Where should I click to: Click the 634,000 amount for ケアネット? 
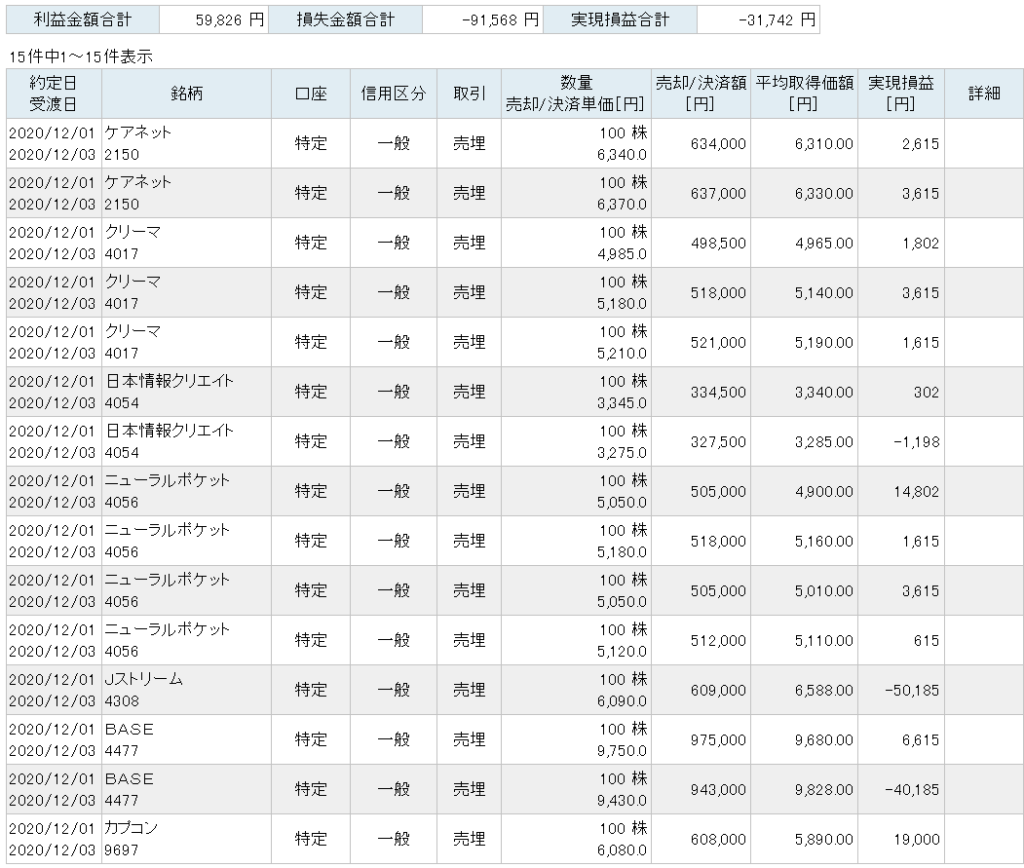click(718, 144)
